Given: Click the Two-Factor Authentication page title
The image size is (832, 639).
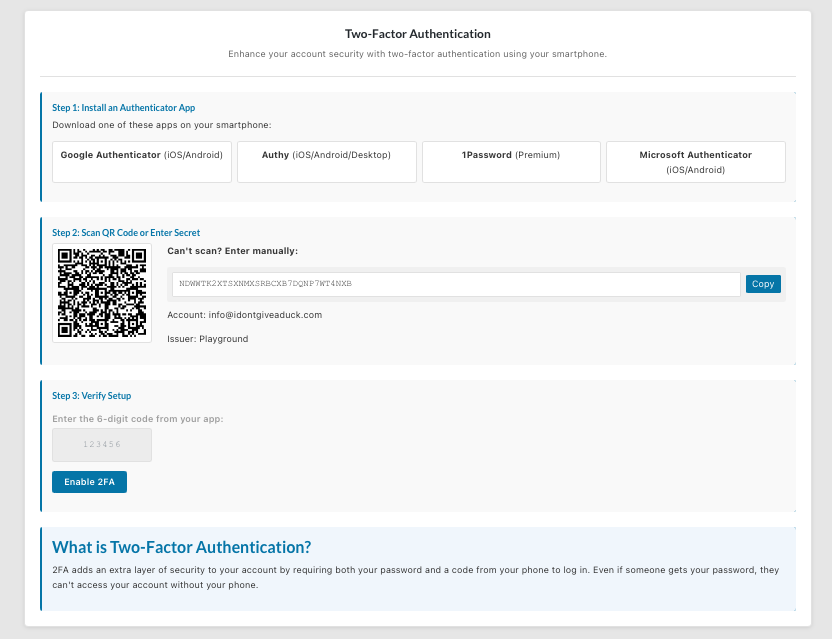Looking at the screenshot, I should pyautogui.click(x=417, y=34).
